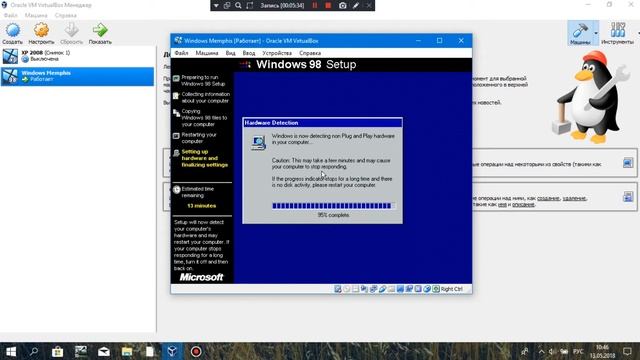Click the создание link in Manager
This screenshot has width=640, height=360.
(x=548, y=198)
